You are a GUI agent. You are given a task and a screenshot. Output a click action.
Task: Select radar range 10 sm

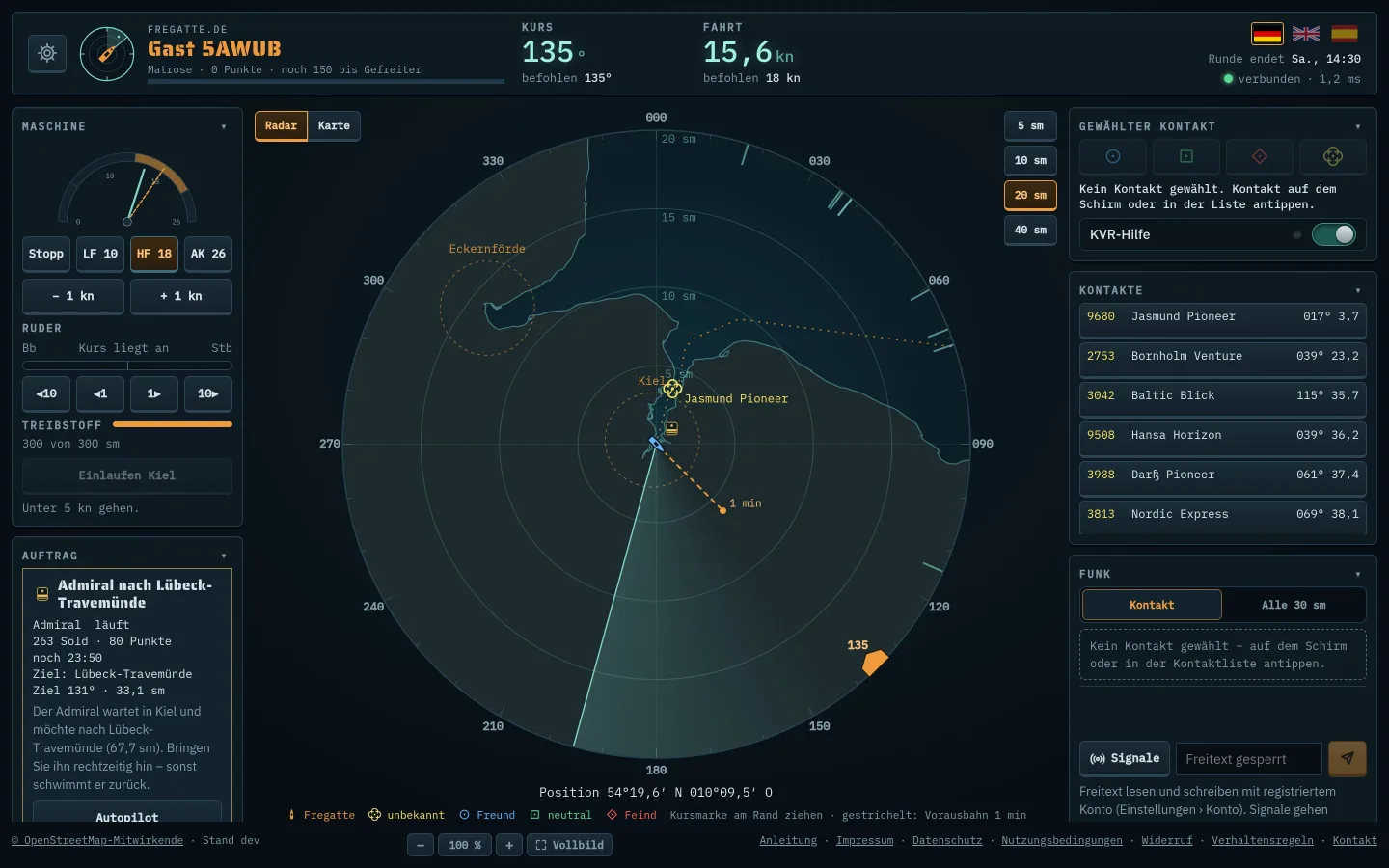pos(1030,160)
